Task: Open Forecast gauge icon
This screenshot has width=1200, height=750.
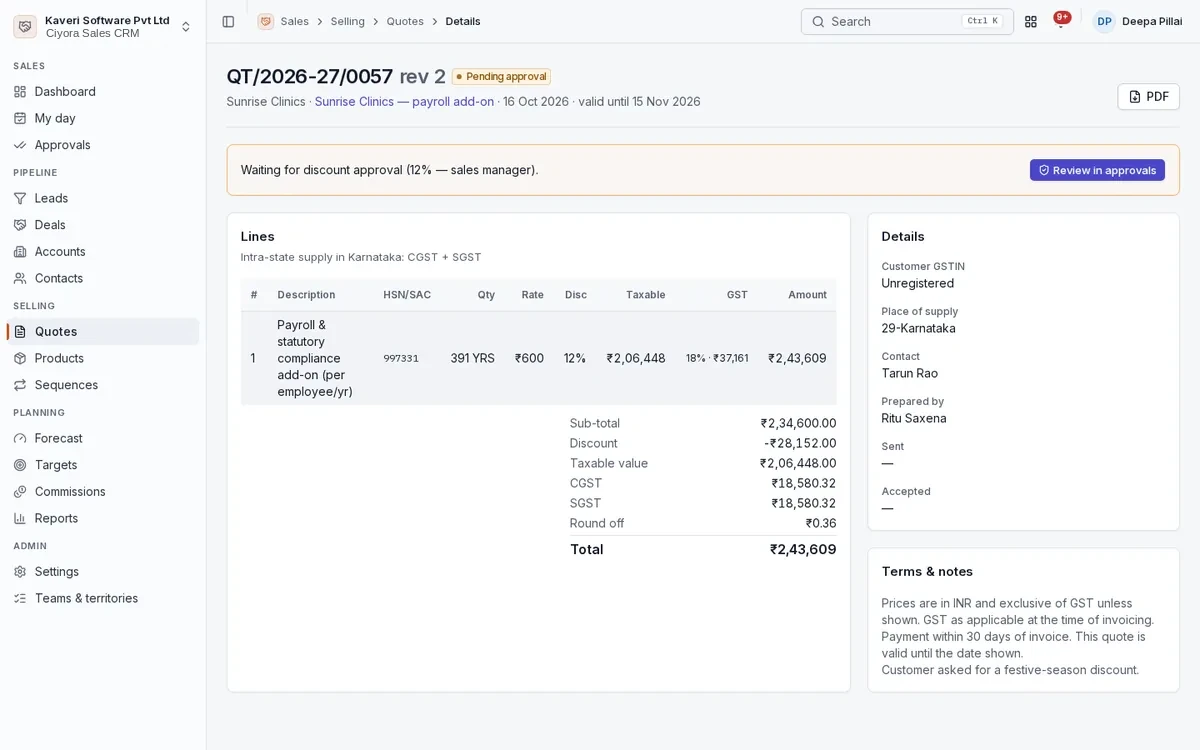Action: tap(20, 438)
